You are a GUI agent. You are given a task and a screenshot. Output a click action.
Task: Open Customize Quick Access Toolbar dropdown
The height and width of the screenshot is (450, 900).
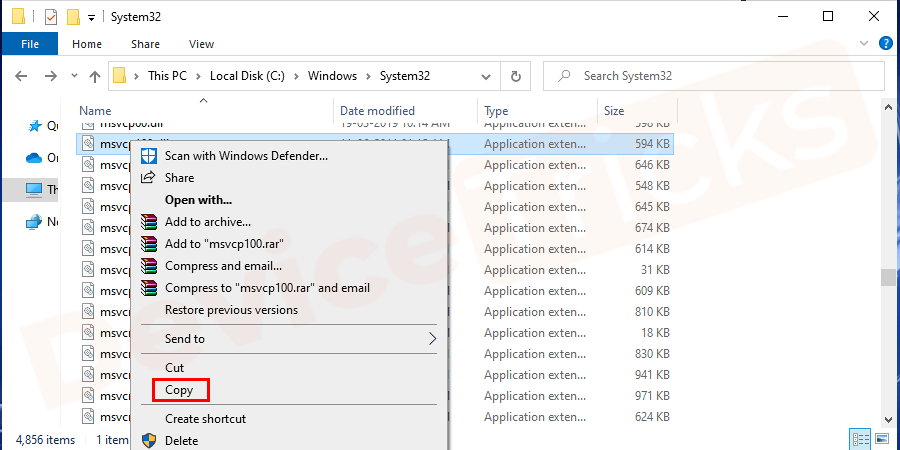tap(91, 18)
